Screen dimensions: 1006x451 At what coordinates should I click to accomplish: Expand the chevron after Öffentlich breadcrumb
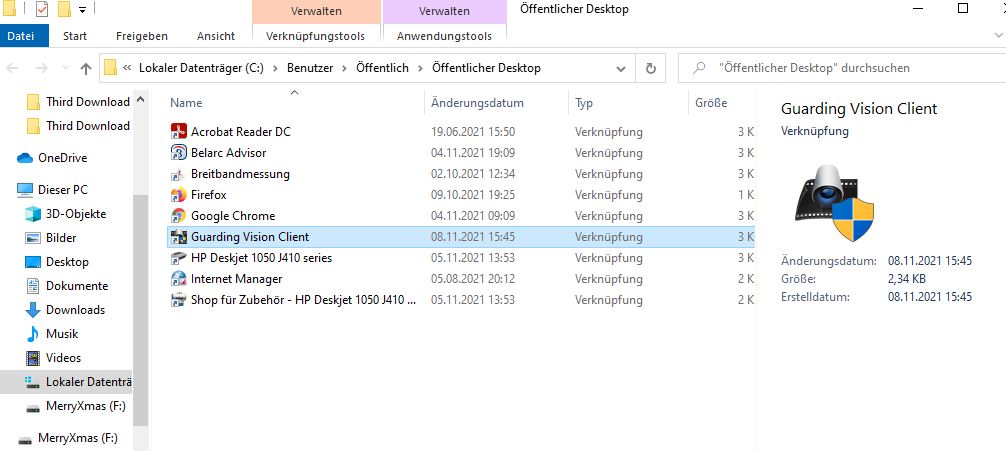(x=420, y=68)
